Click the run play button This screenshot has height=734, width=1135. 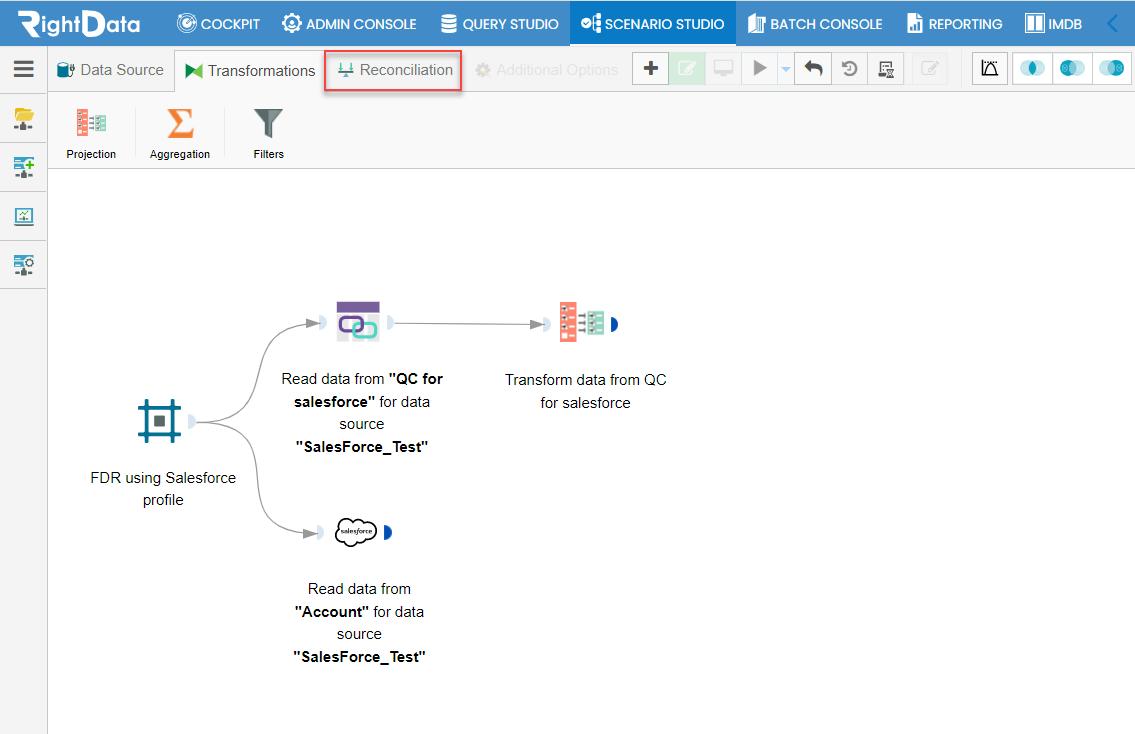[760, 69]
